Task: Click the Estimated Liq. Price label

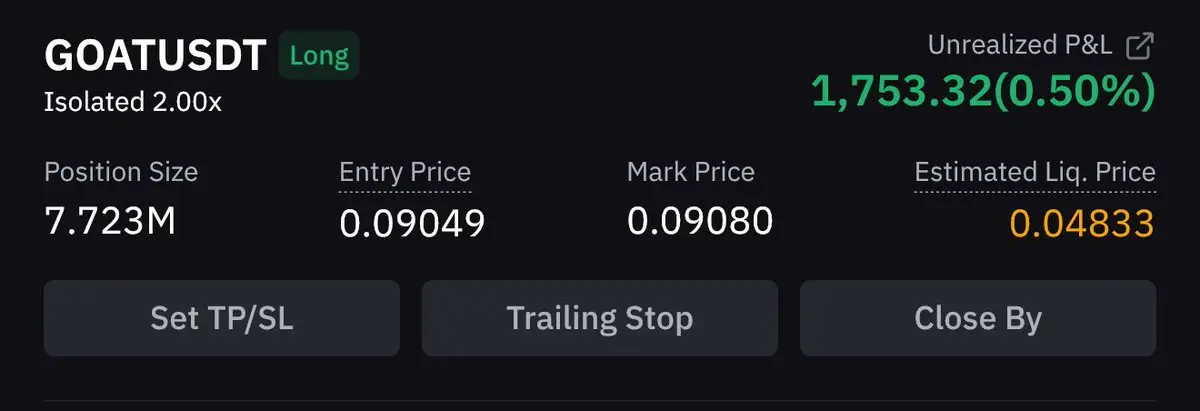Action: click(1035, 173)
